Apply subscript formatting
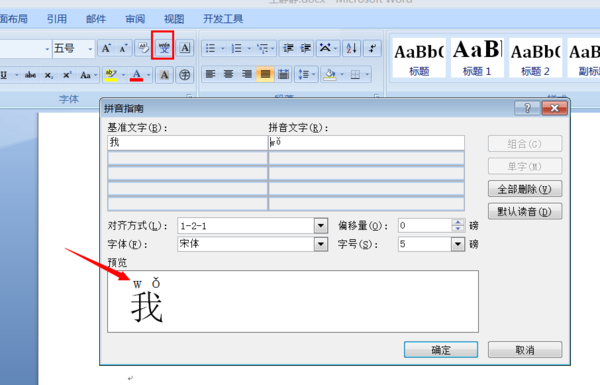Screen dimensions: 600x385 pos(49,75)
